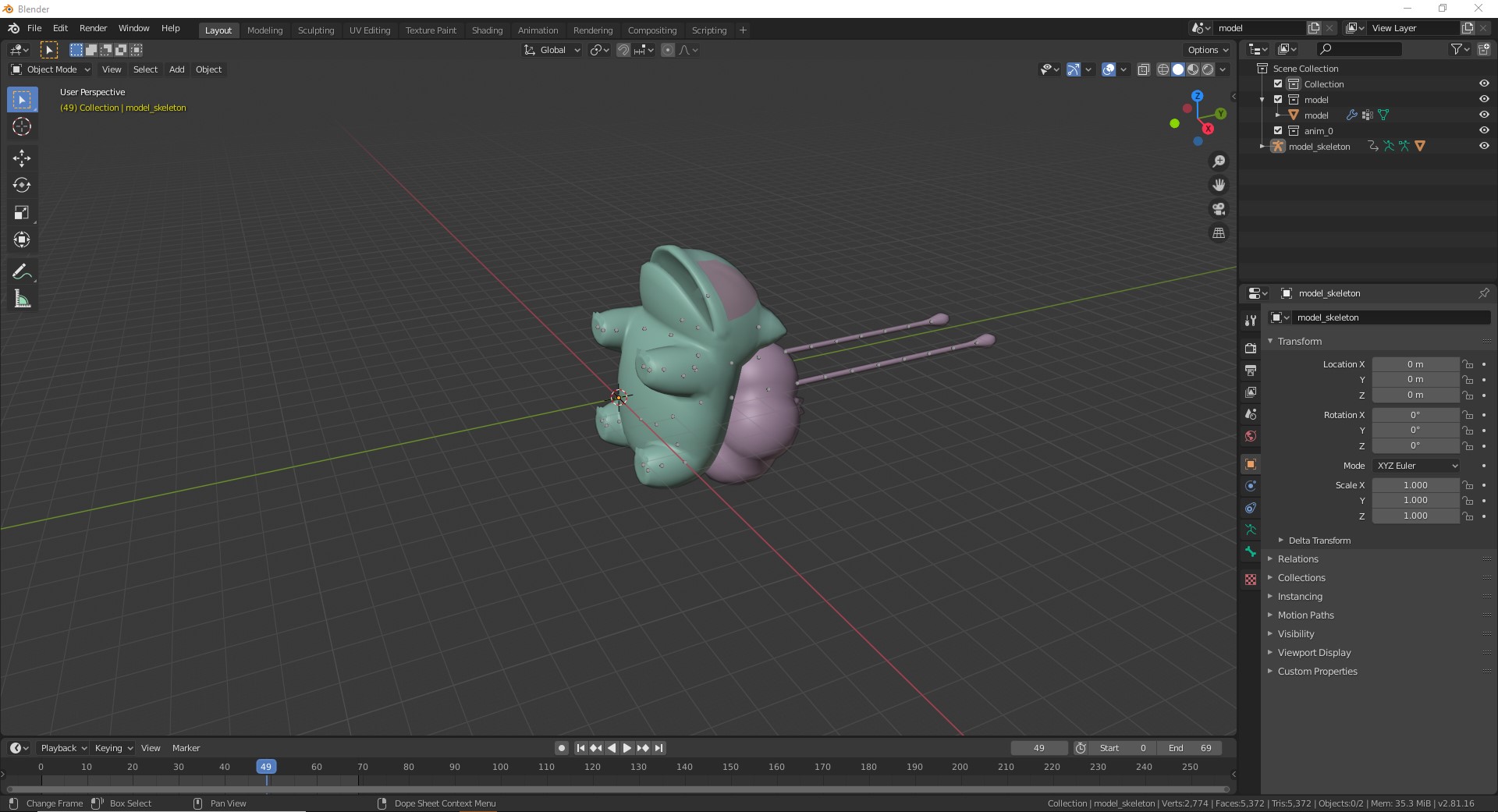
Task: Play the animation forward
Action: point(627,748)
